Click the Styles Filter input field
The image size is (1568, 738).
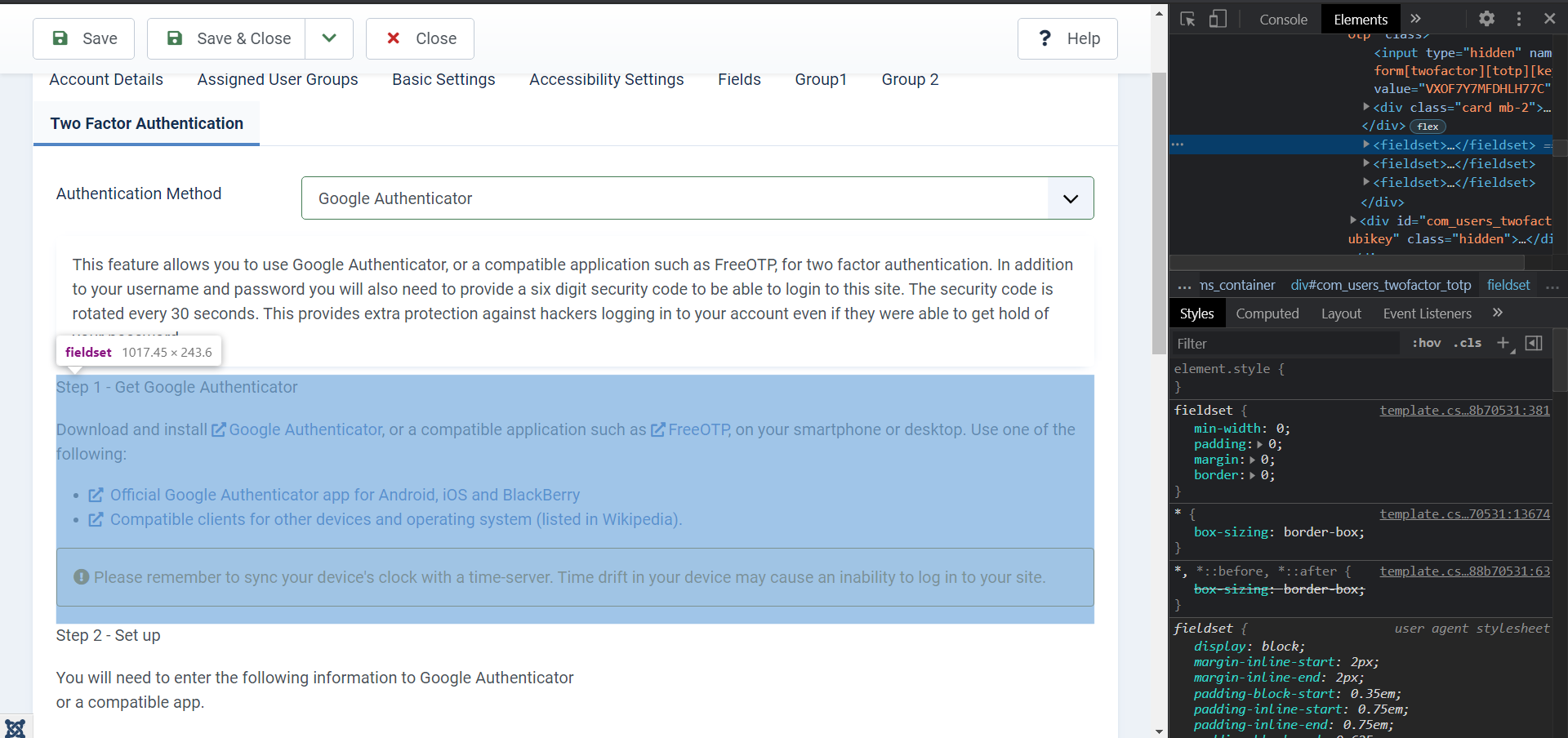click(1285, 344)
